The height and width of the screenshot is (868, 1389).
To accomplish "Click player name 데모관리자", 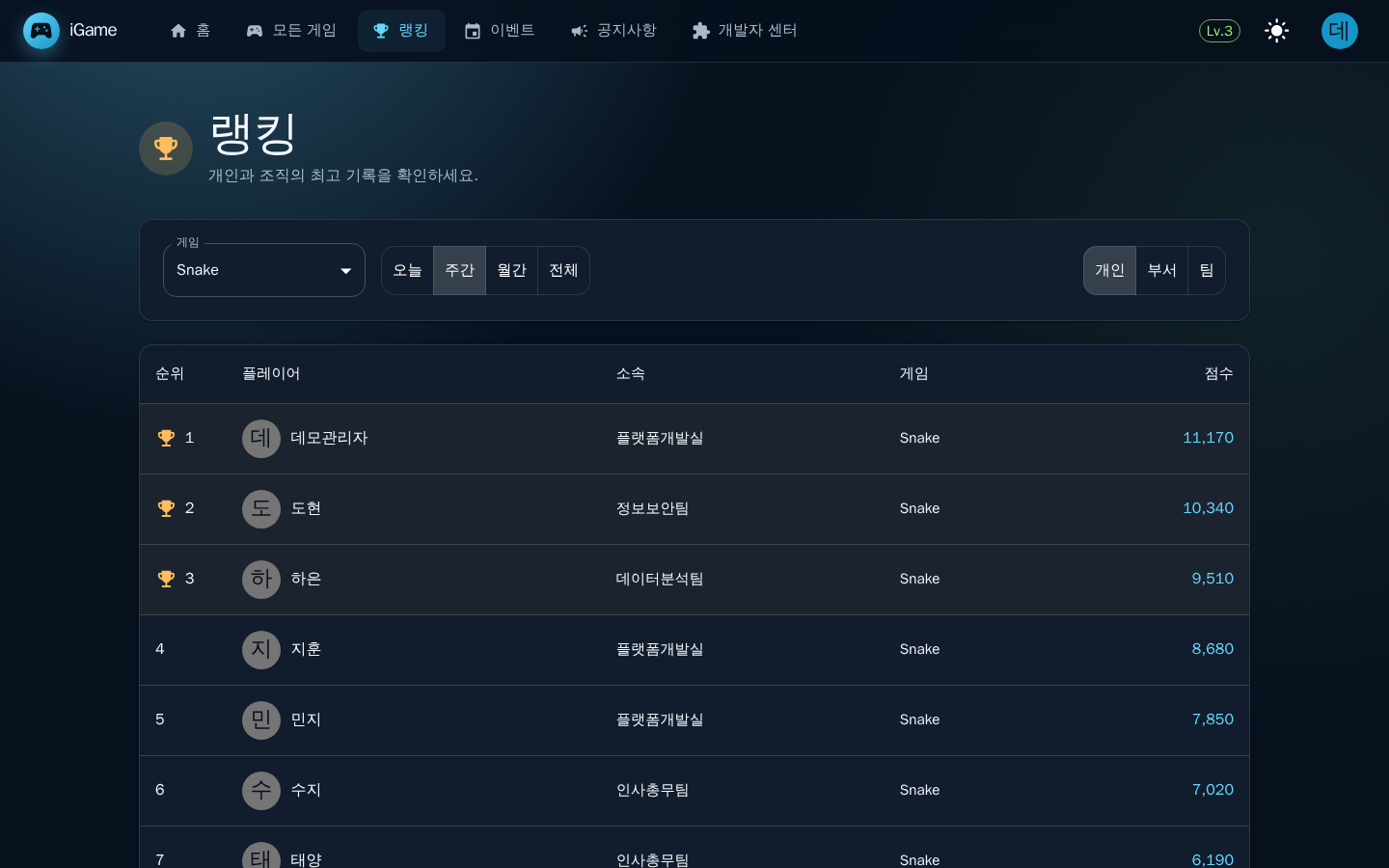I will (329, 438).
